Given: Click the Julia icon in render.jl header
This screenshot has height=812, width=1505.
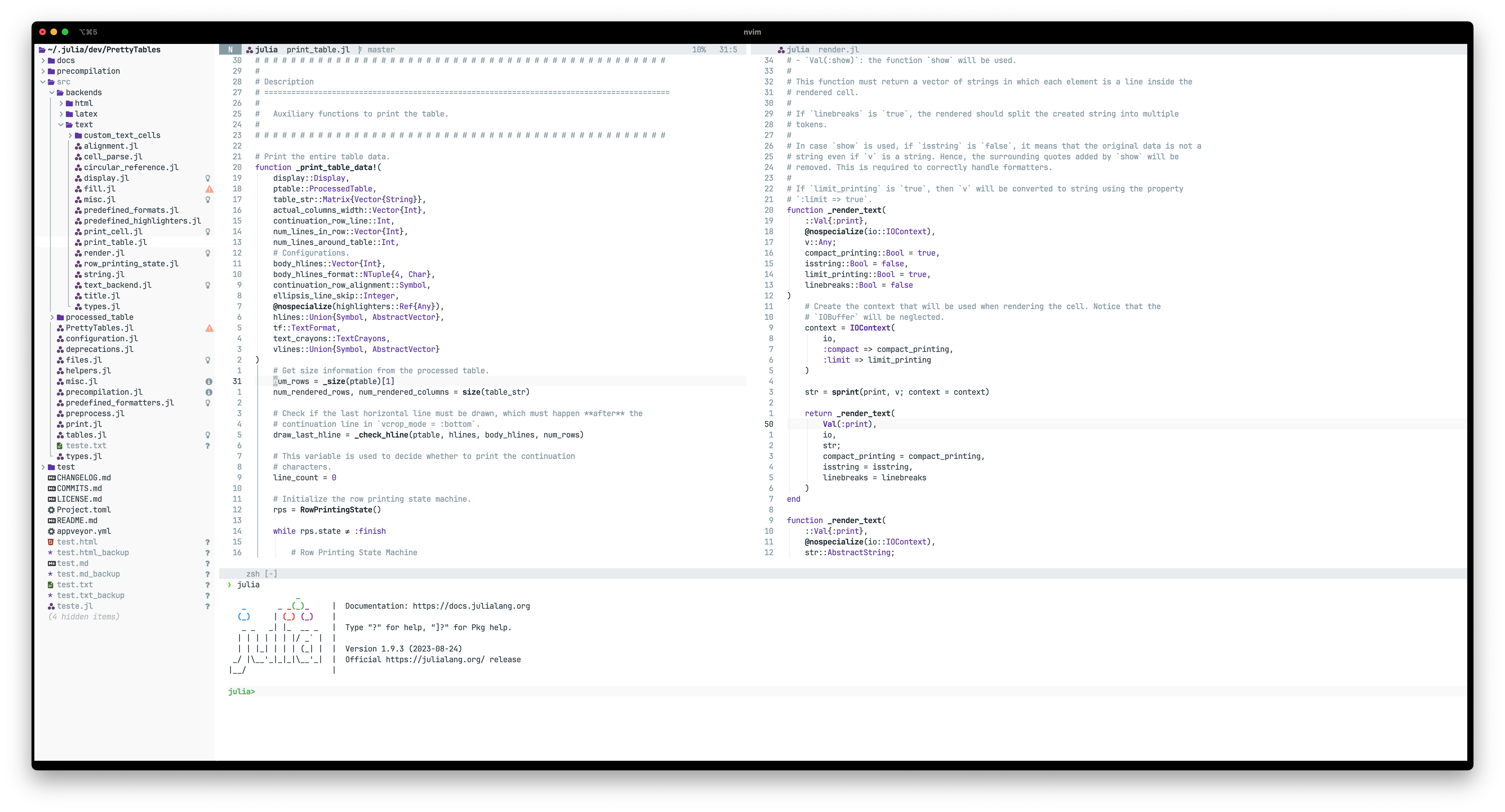Looking at the screenshot, I should 781,50.
